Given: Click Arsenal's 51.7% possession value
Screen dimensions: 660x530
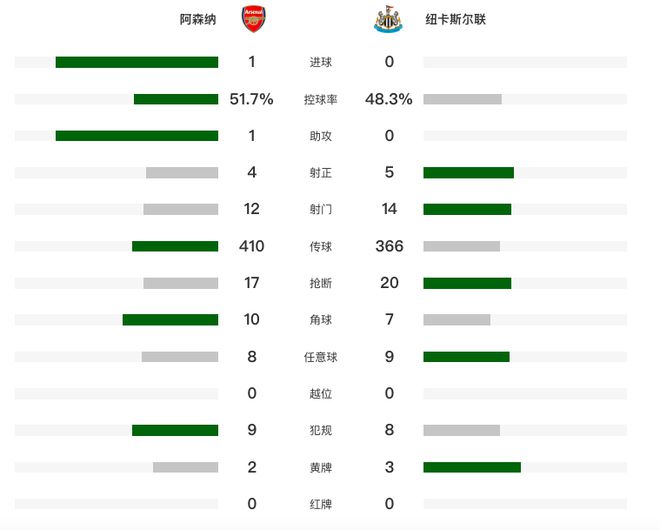Looking at the screenshot, I should (252, 99).
